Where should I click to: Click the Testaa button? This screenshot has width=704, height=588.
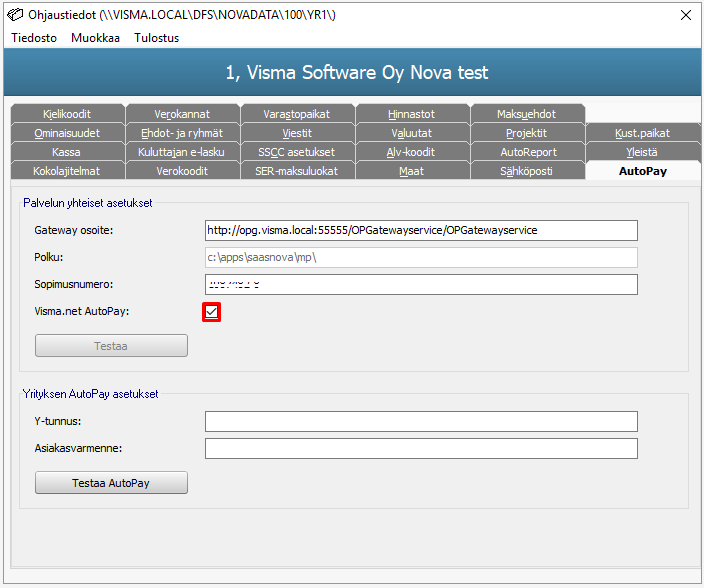pos(111,346)
